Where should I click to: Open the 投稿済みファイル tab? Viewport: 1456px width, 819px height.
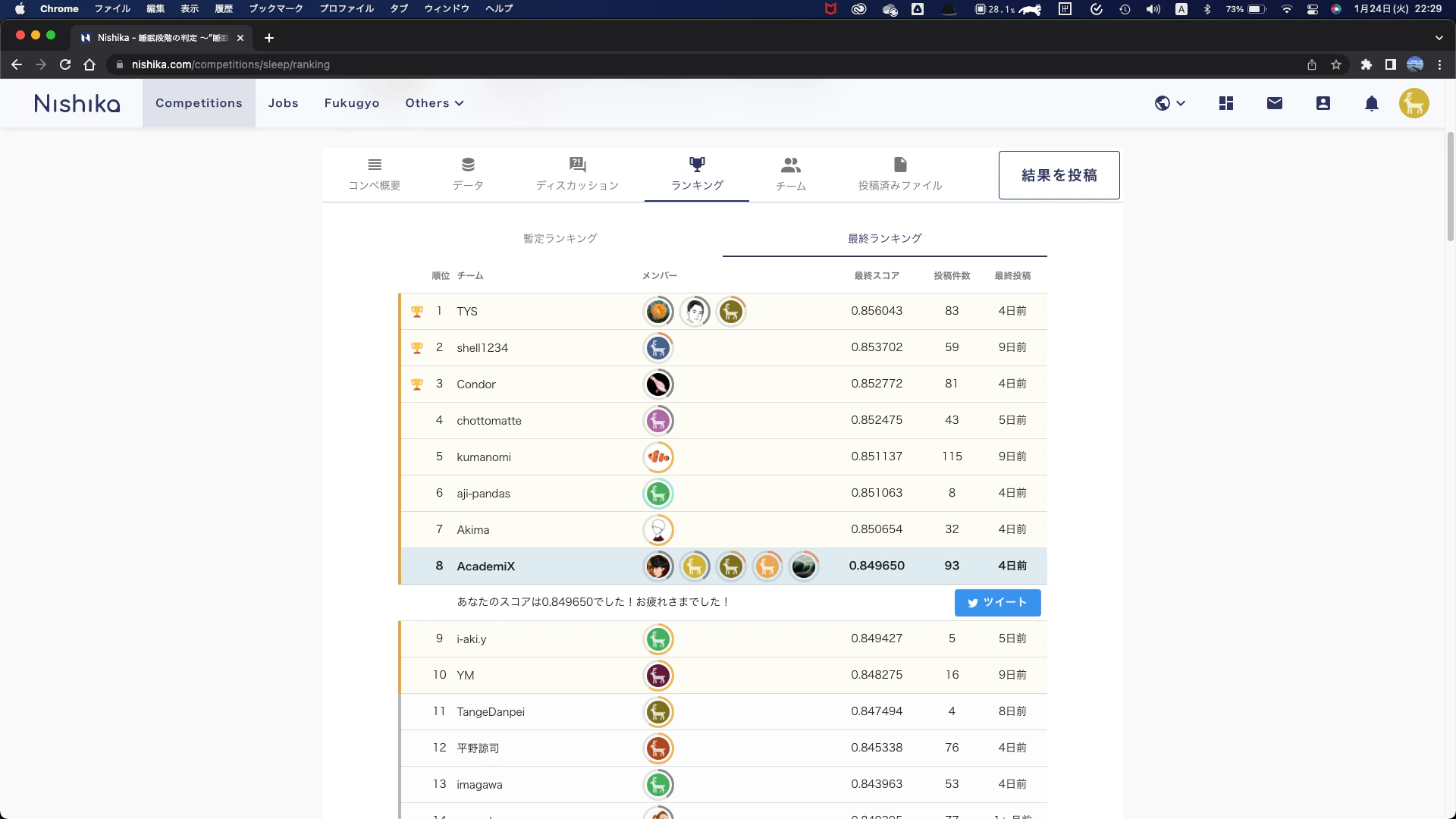click(900, 174)
